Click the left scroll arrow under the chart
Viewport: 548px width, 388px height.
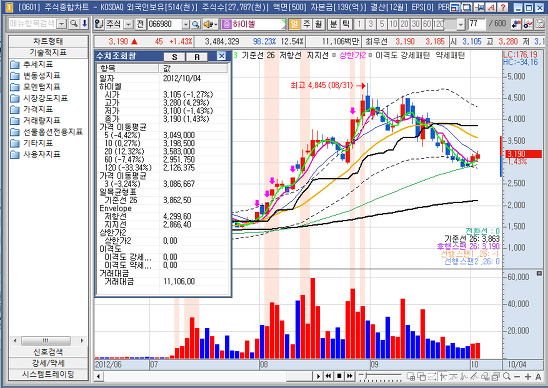(x=99, y=376)
